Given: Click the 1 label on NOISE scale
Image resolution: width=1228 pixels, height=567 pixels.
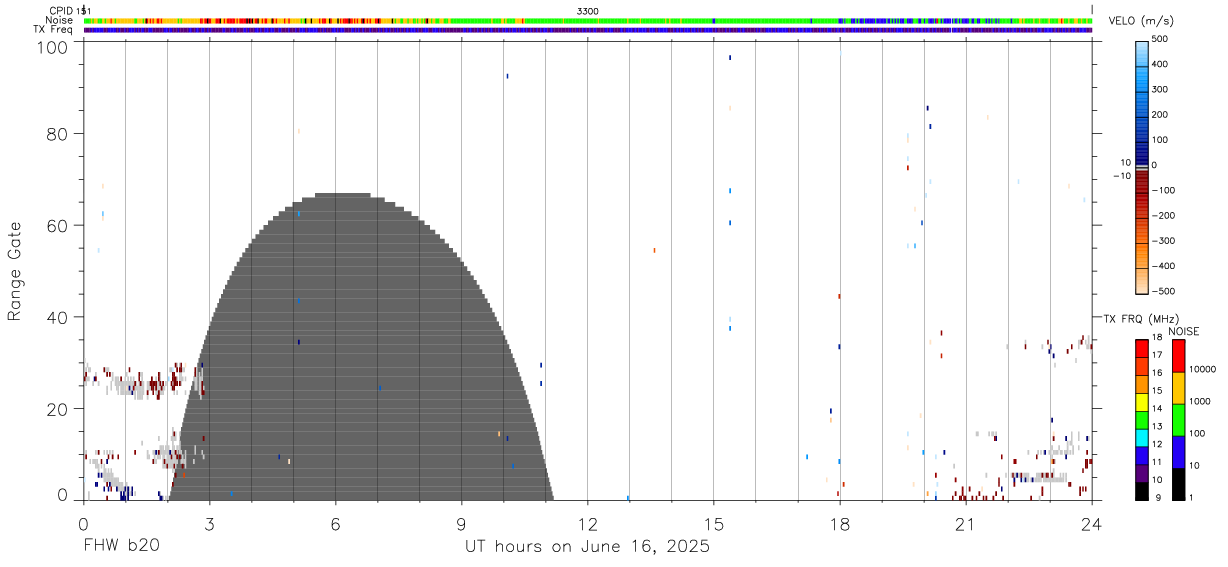Looking at the screenshot, I should tap(1192, 497).
